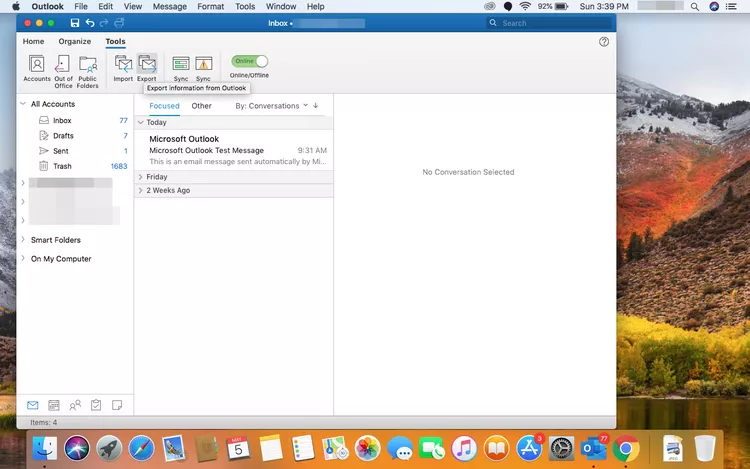The image size is (750, 469).
Task: Click the Redo arrow in title bar
Action: pos(104,23)
